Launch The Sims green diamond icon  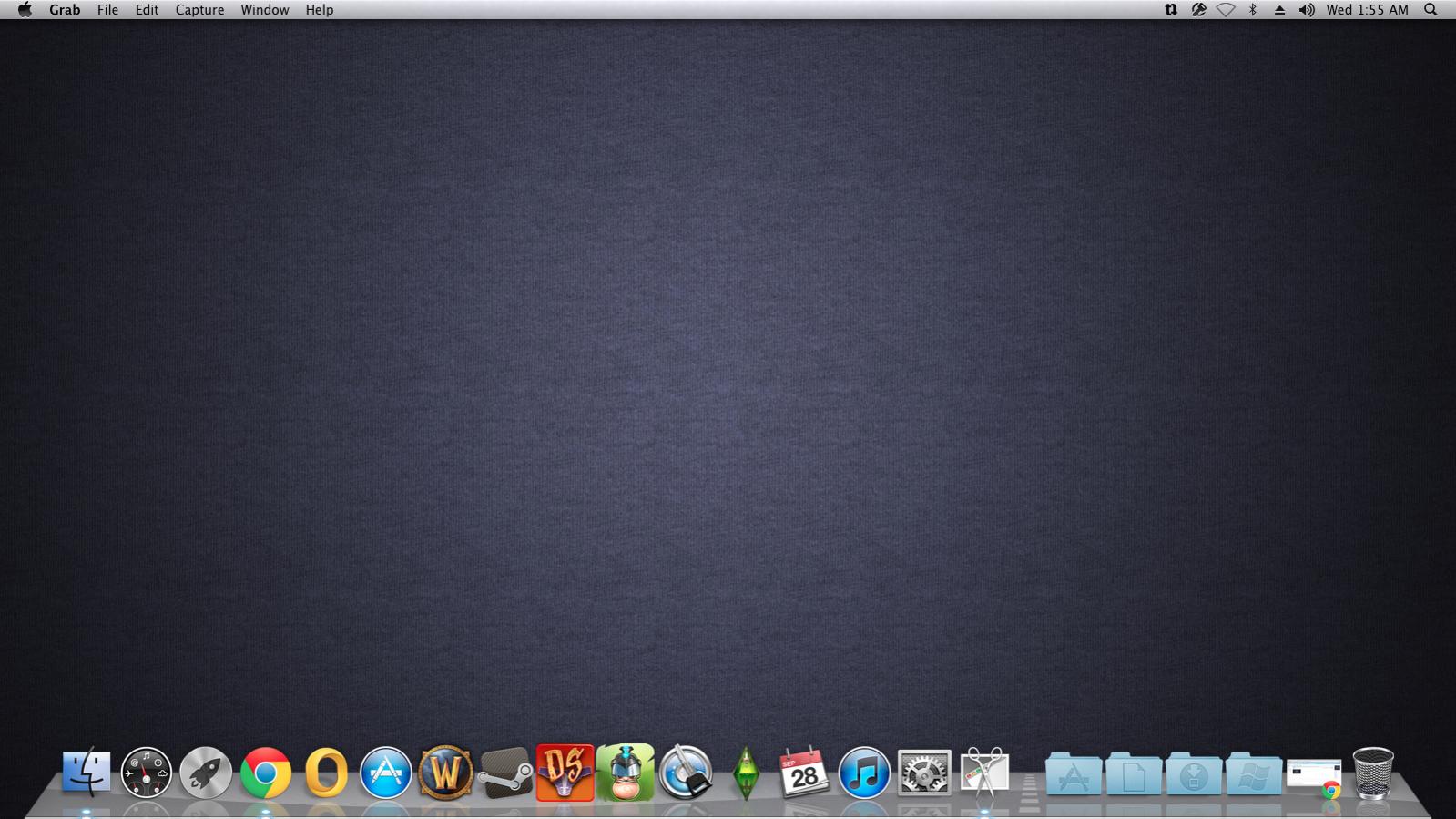tap(746, 773)
